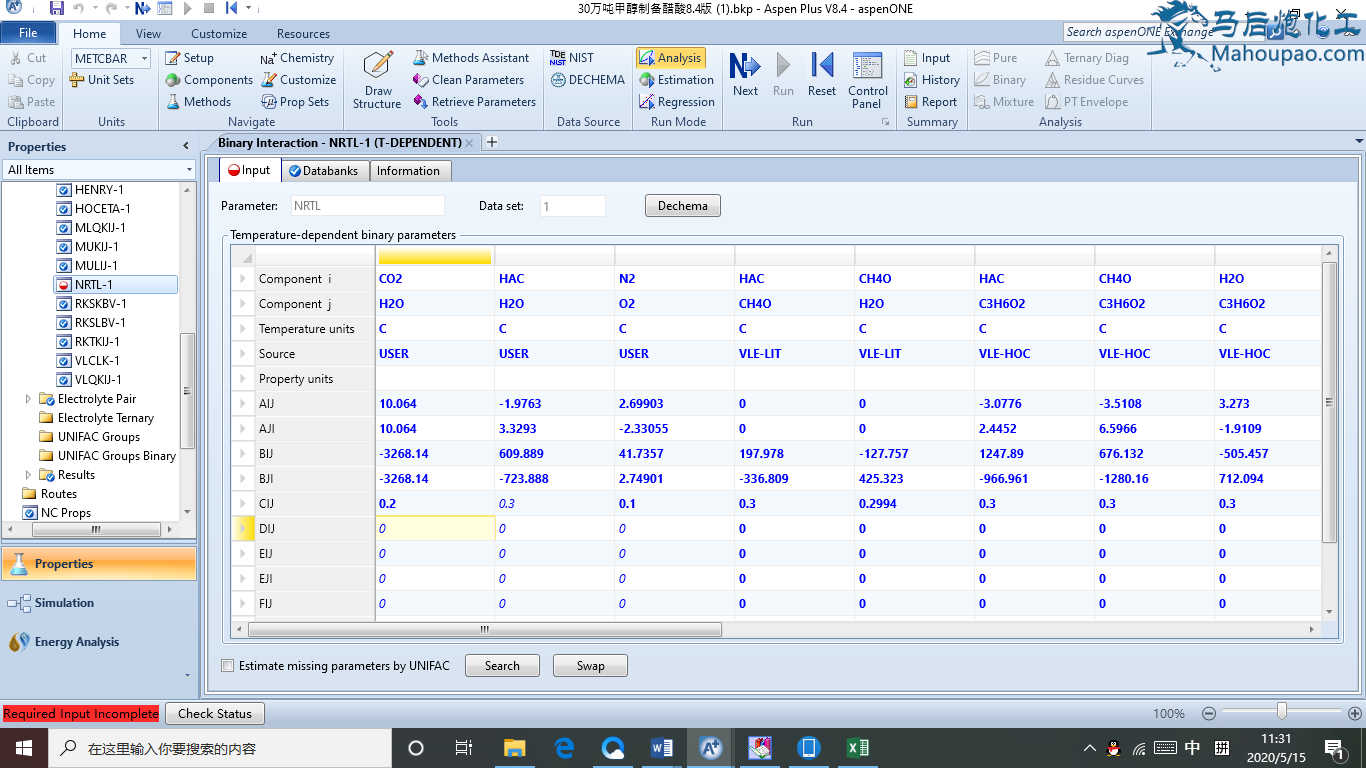The image size is (1366, 768).
Task: Expand the Electrolyte Pair folder
Action: click(x=28, y=399)
